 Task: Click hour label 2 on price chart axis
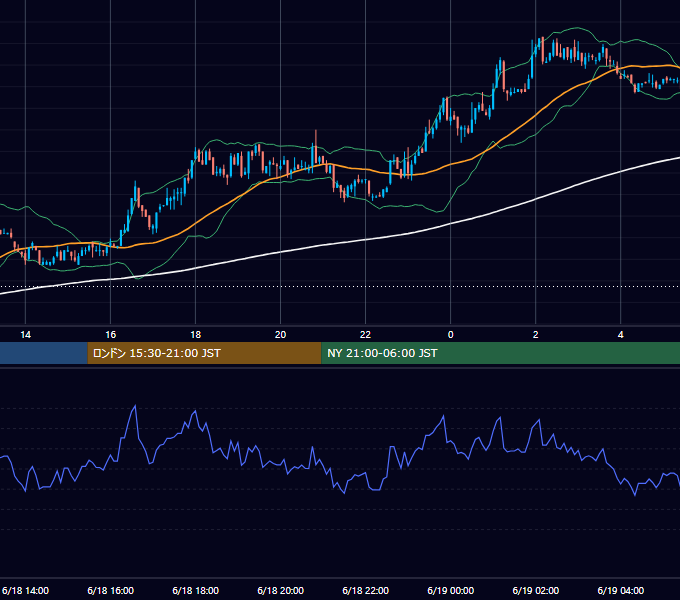[536, 335]
